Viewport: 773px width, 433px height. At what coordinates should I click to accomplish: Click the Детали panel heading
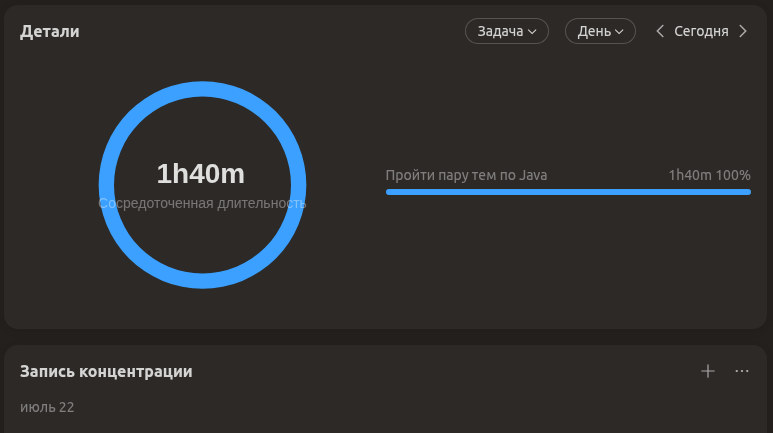click(x=49, y=31)
